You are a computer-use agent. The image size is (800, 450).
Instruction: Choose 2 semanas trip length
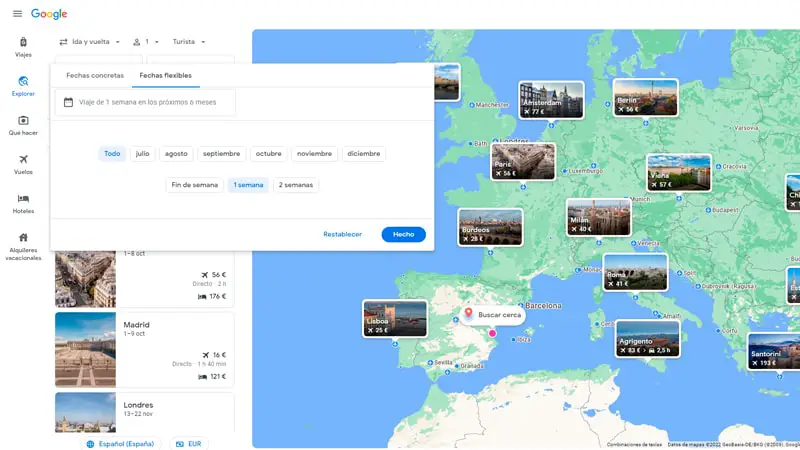(296, 185)
